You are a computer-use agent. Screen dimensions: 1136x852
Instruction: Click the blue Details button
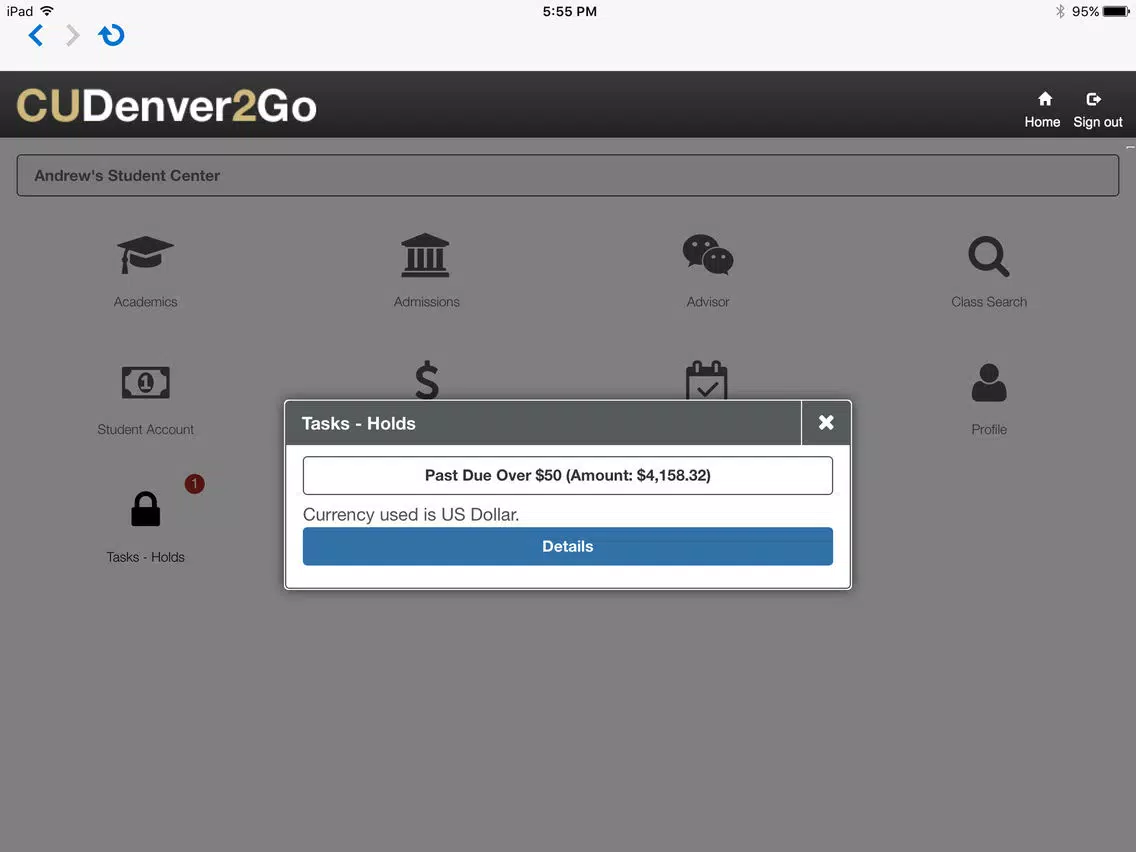[x=567, y=546]
